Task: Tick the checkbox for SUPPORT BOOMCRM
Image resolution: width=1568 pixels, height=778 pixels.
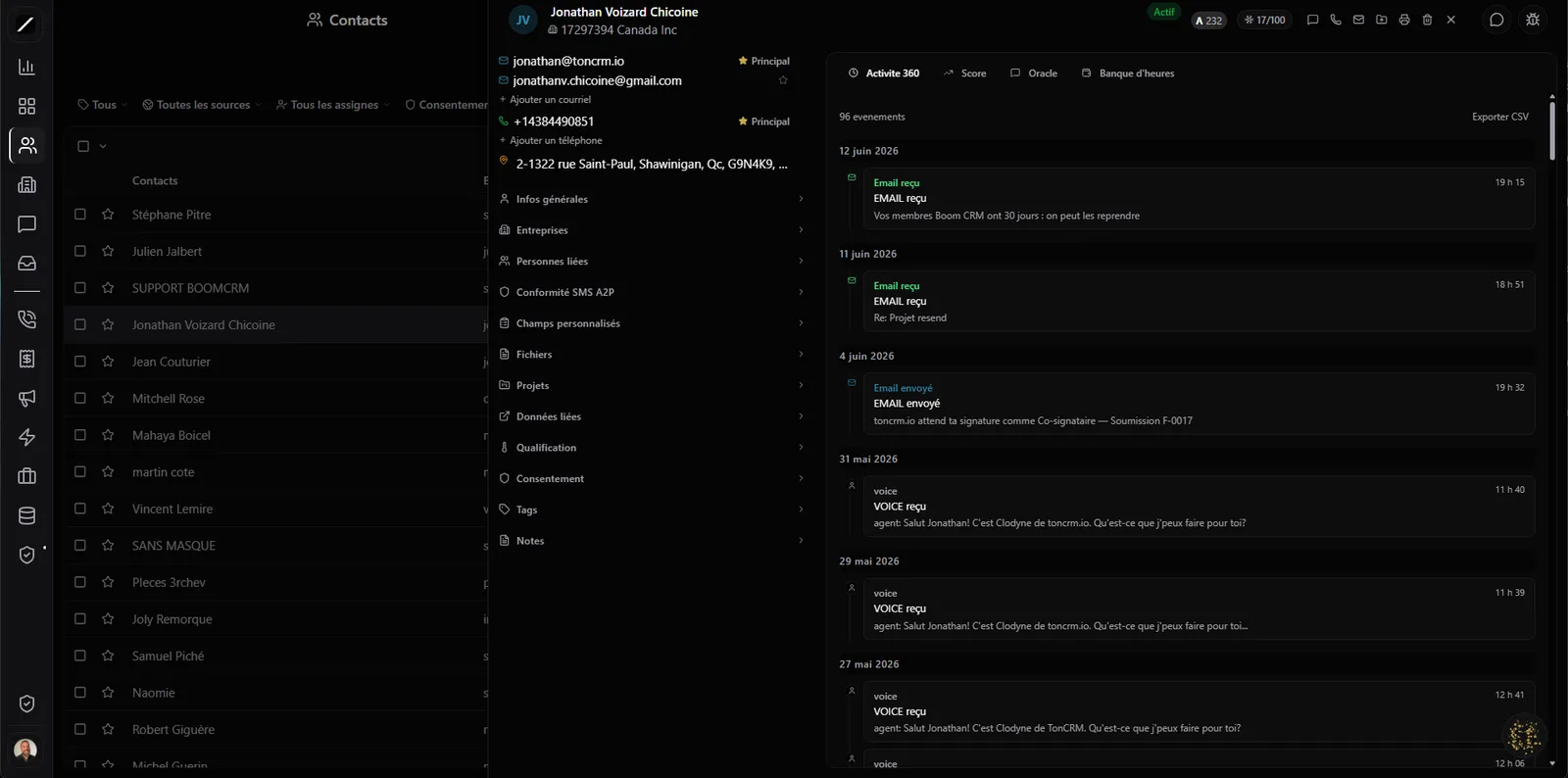Action: coord(80,287)
